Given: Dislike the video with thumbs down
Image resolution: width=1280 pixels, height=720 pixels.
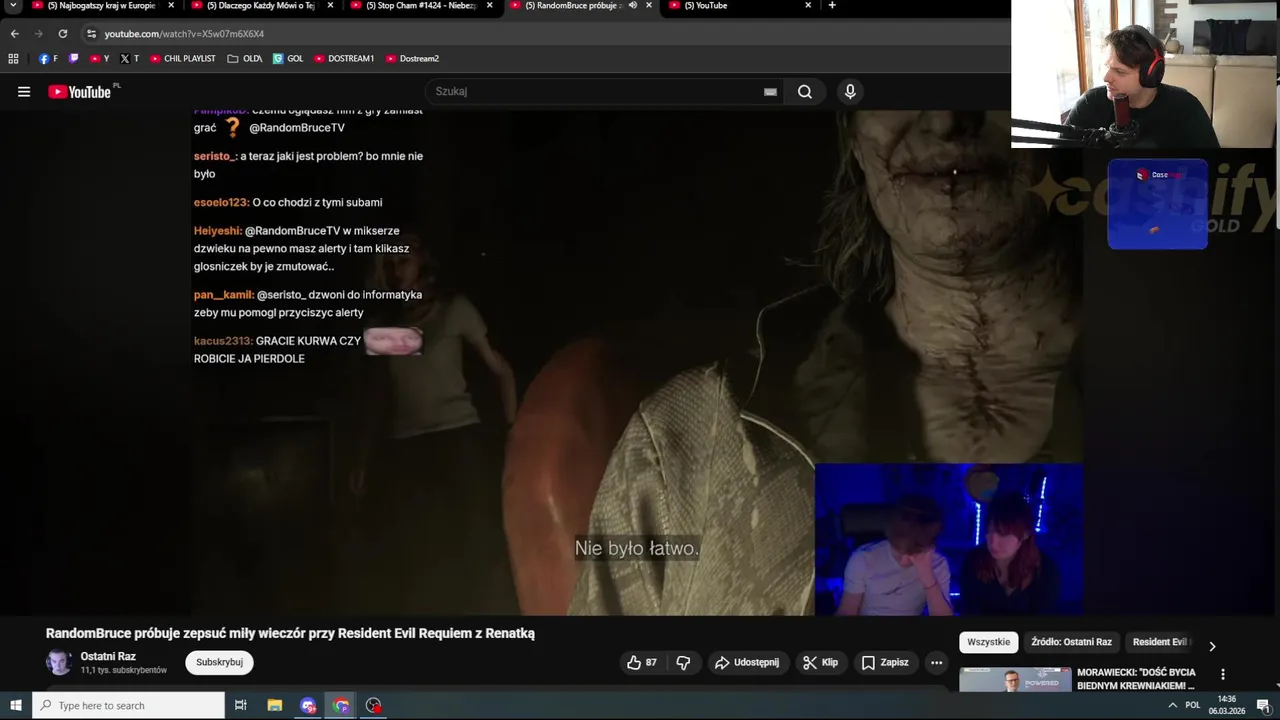Looking at the screenshot, I should pyautogui.click(x=684, y=662).
